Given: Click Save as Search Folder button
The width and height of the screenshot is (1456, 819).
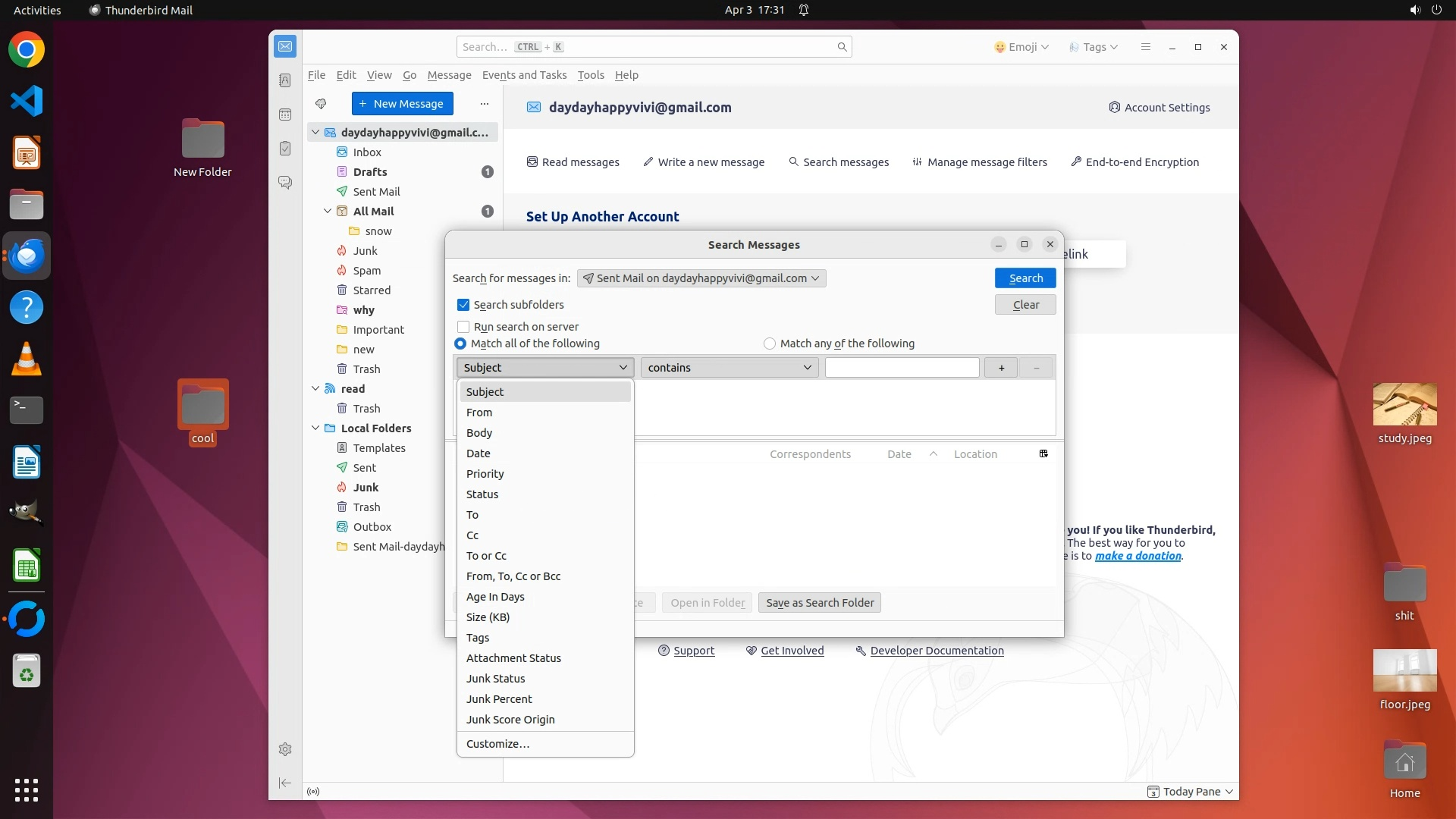Looking at the screenshot, I should coord(819,603).
